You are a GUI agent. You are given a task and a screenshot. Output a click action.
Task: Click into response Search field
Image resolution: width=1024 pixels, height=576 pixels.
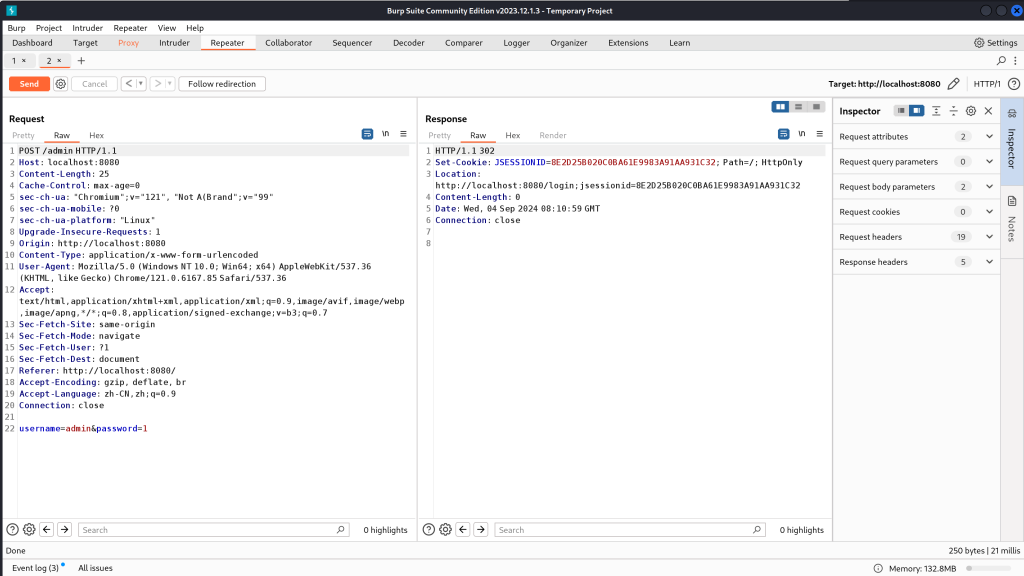pyautogui.click(x=630, y=530)
